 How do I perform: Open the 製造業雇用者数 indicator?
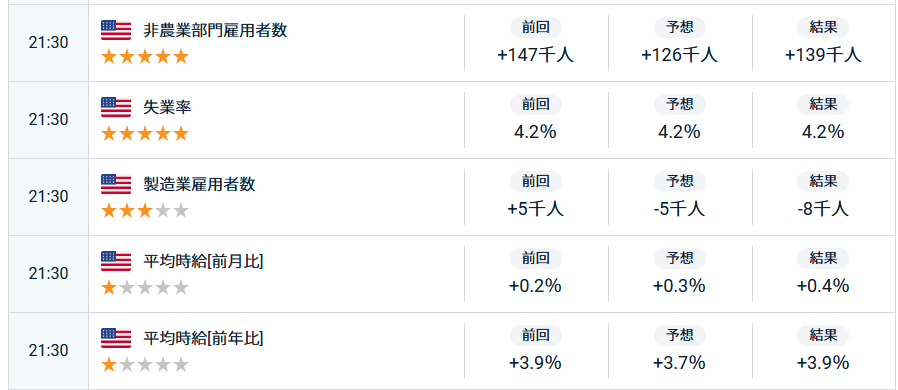(x=199, y=184)
